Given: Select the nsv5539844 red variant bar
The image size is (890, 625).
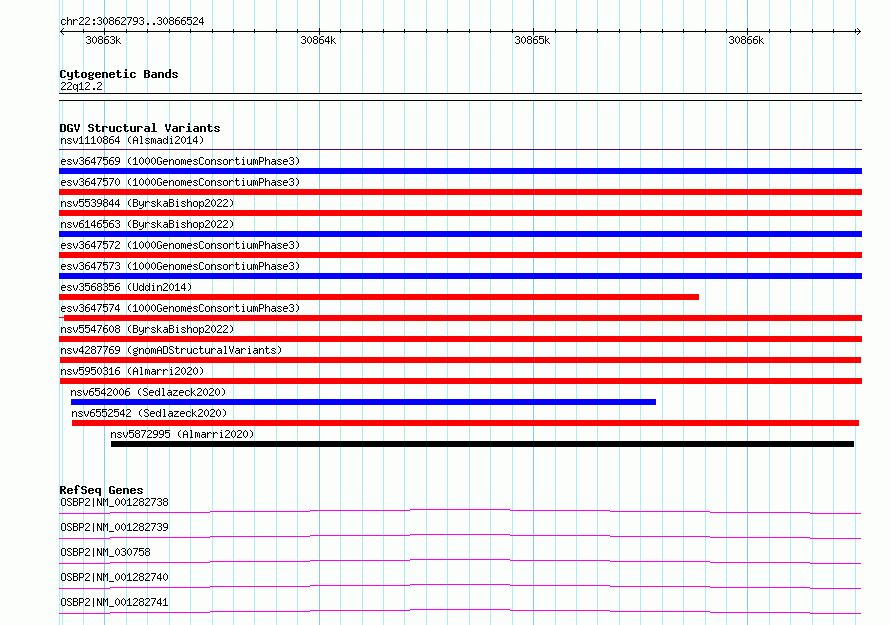Looking at the screenshot, I should [460, 213].
